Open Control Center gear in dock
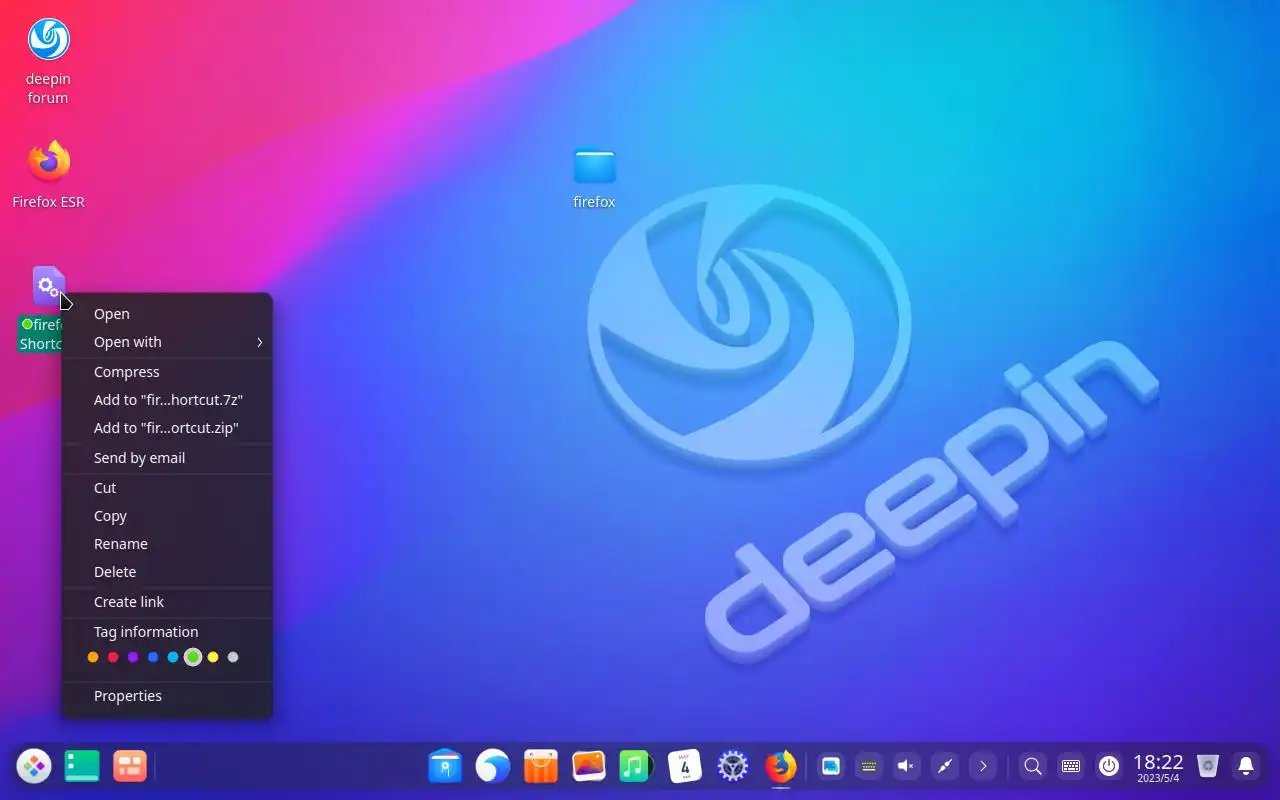Viewport: 1280px width, 800px height. pyautogui.click(x=733, y=767)
